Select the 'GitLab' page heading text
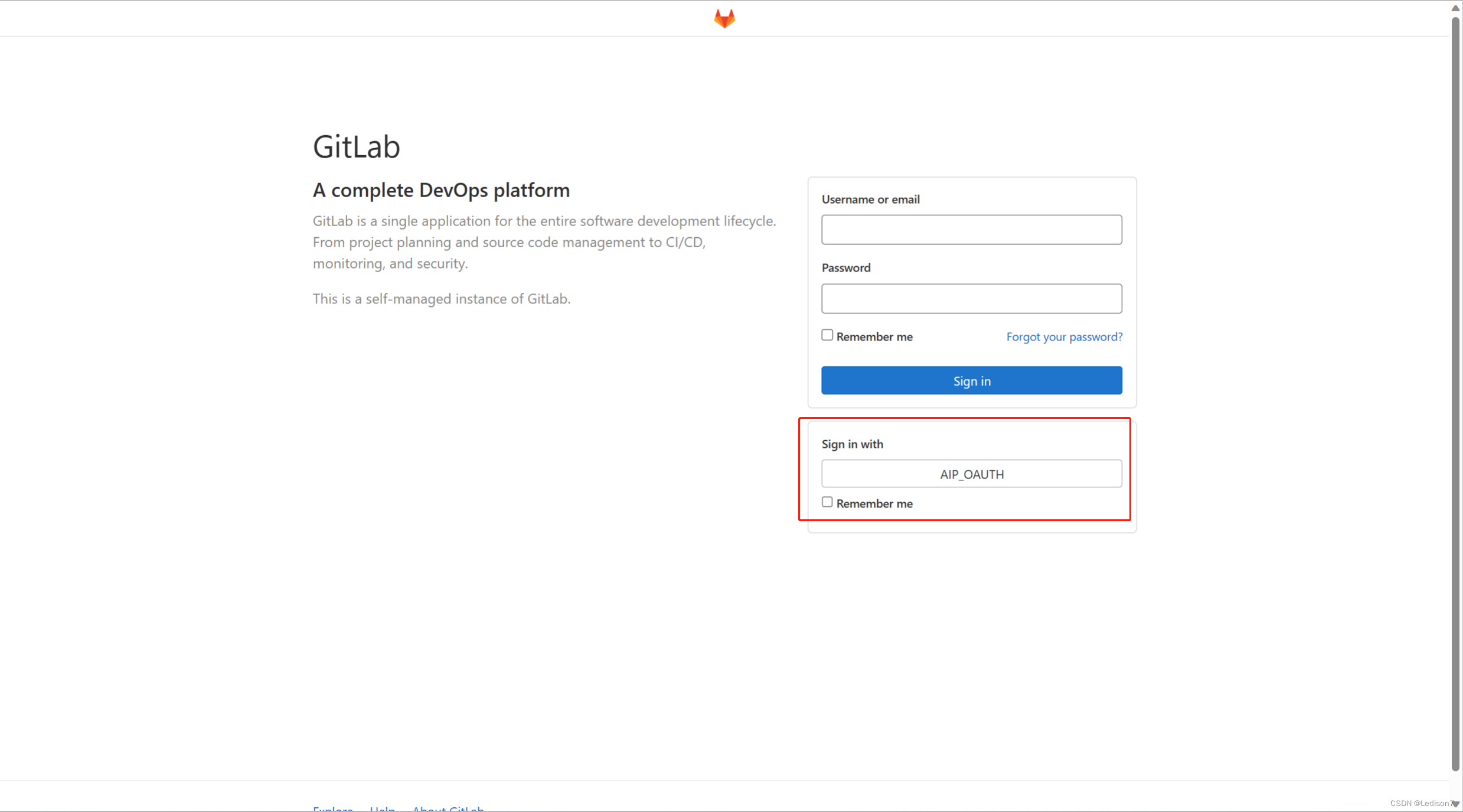Image resolution: width=1463 pixels, height=812 pixels. [x=356, y=146]
